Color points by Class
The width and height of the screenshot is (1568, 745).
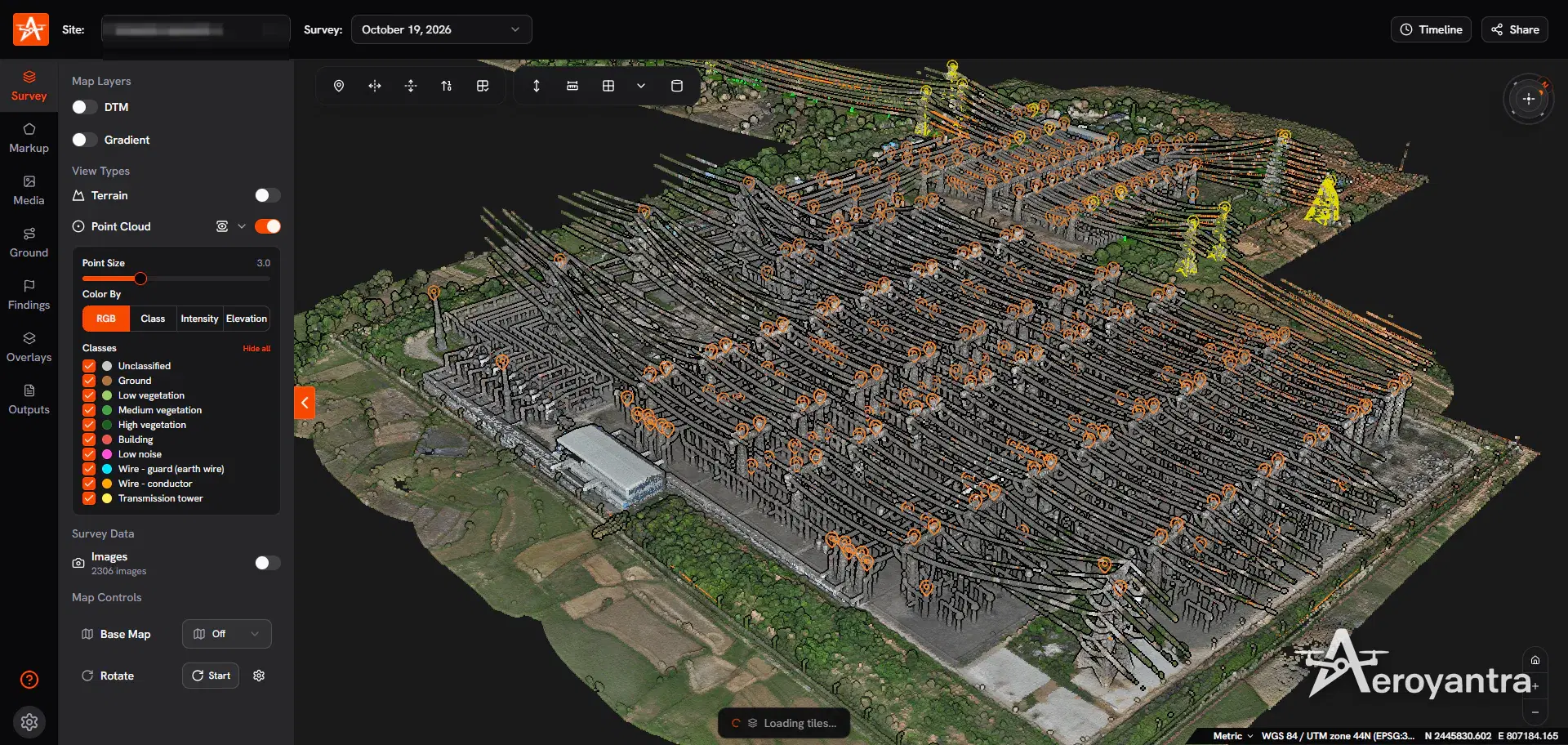153,319
